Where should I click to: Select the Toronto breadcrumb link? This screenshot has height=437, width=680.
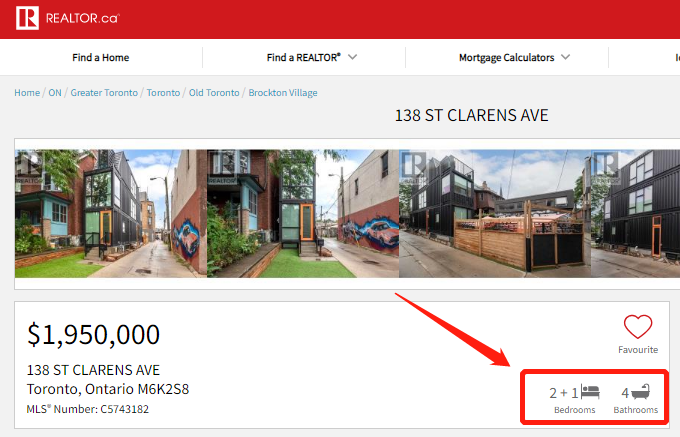[x=163, y=93]
